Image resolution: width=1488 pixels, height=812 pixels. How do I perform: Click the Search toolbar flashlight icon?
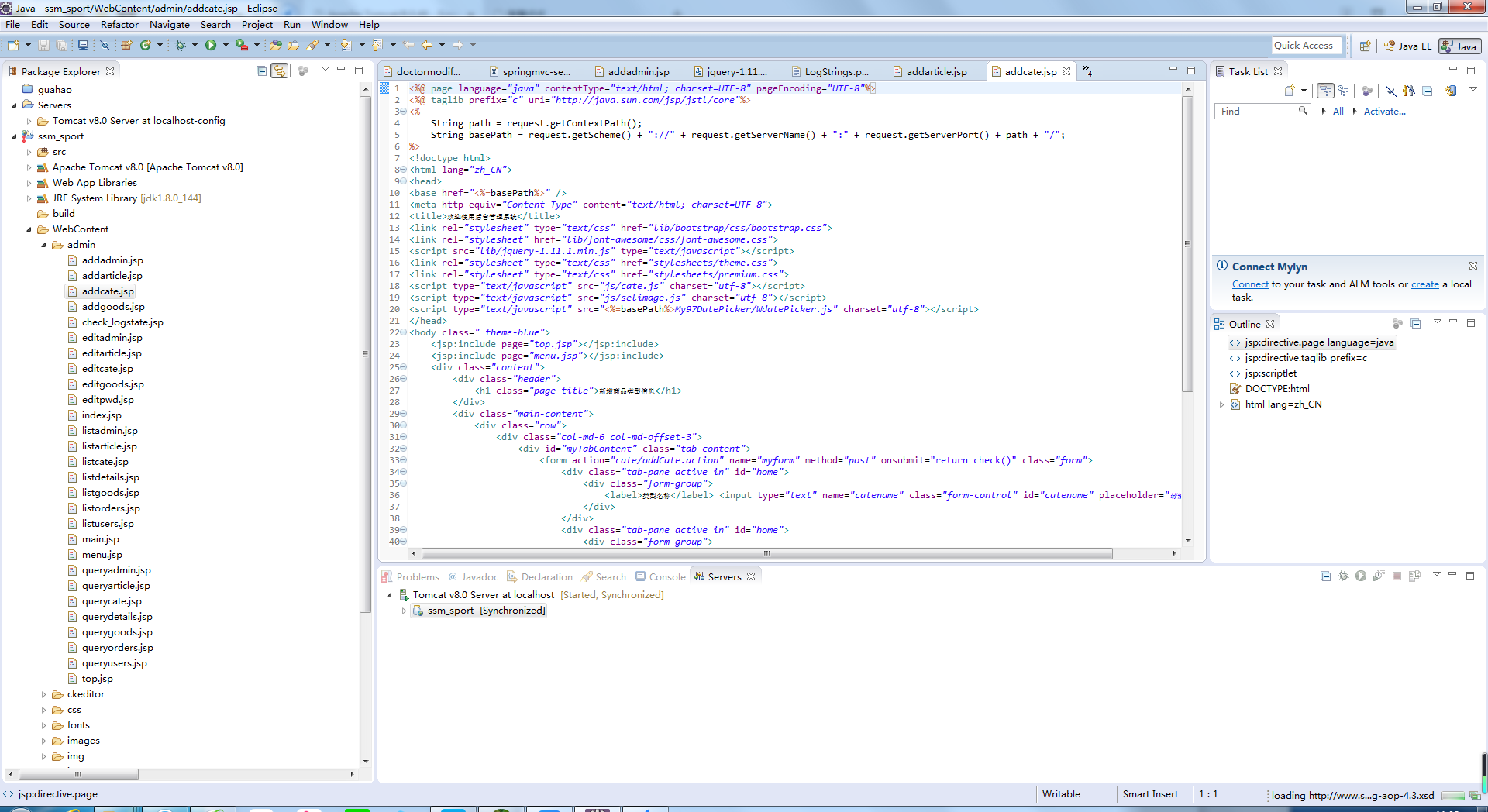click(313, 46)
